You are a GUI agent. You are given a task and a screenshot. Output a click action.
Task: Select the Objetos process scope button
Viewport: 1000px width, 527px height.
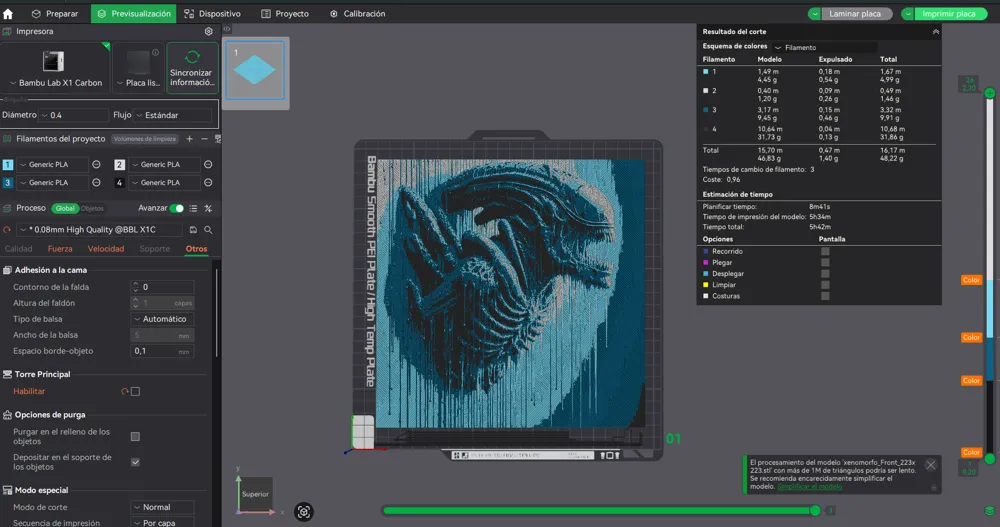point(92,208)
